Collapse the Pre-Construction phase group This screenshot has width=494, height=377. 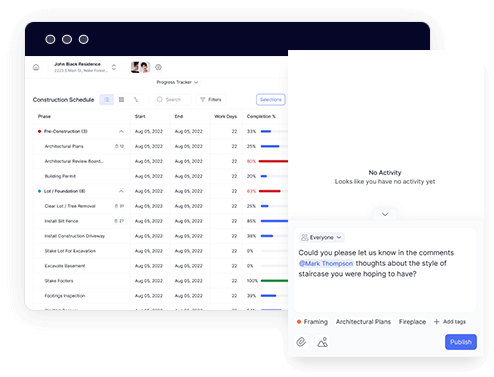121,131
